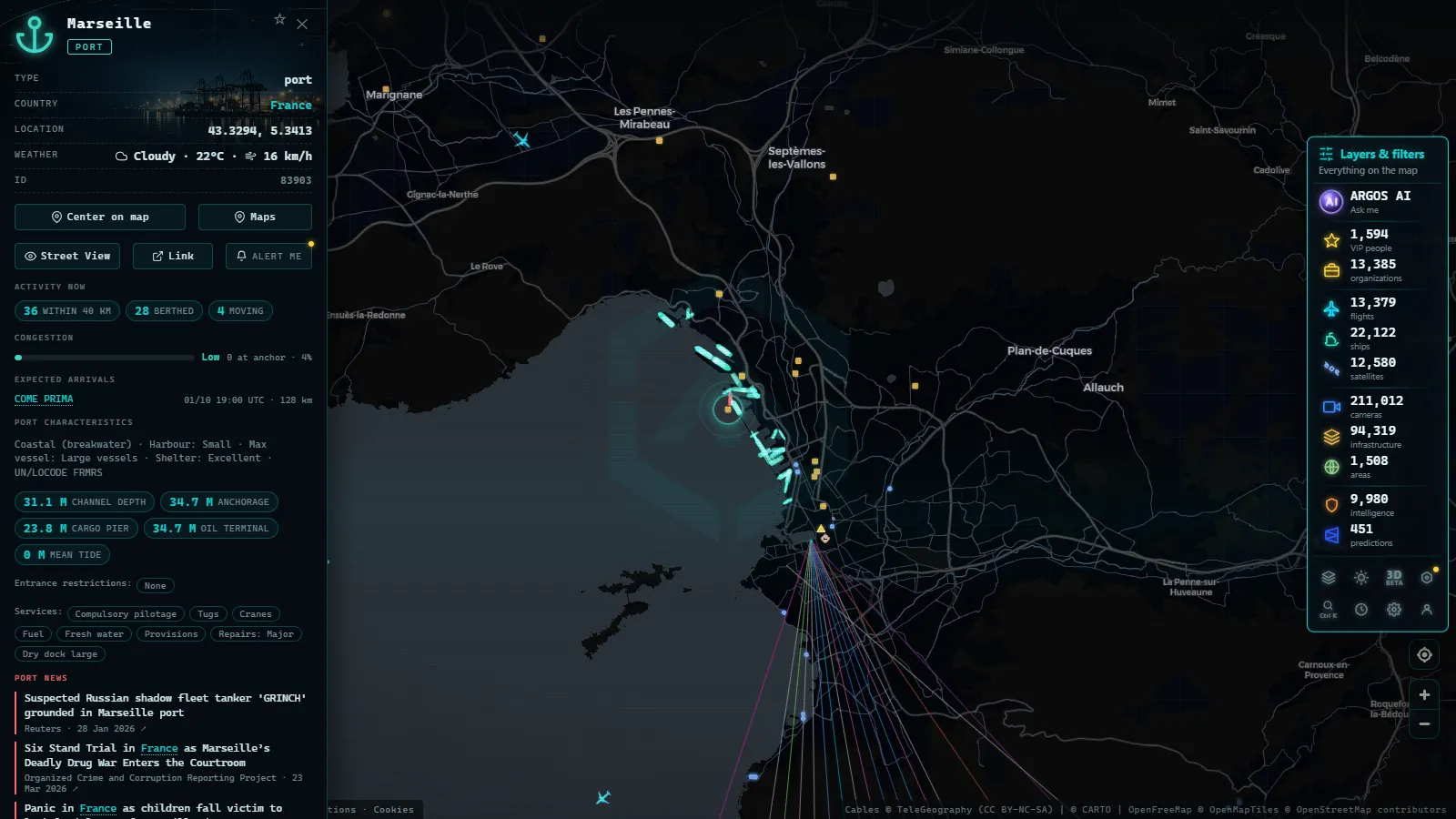This screenshot has height=819, width=1456.
Task: Click the locate me crosshair button
Action: (1424, 654)
